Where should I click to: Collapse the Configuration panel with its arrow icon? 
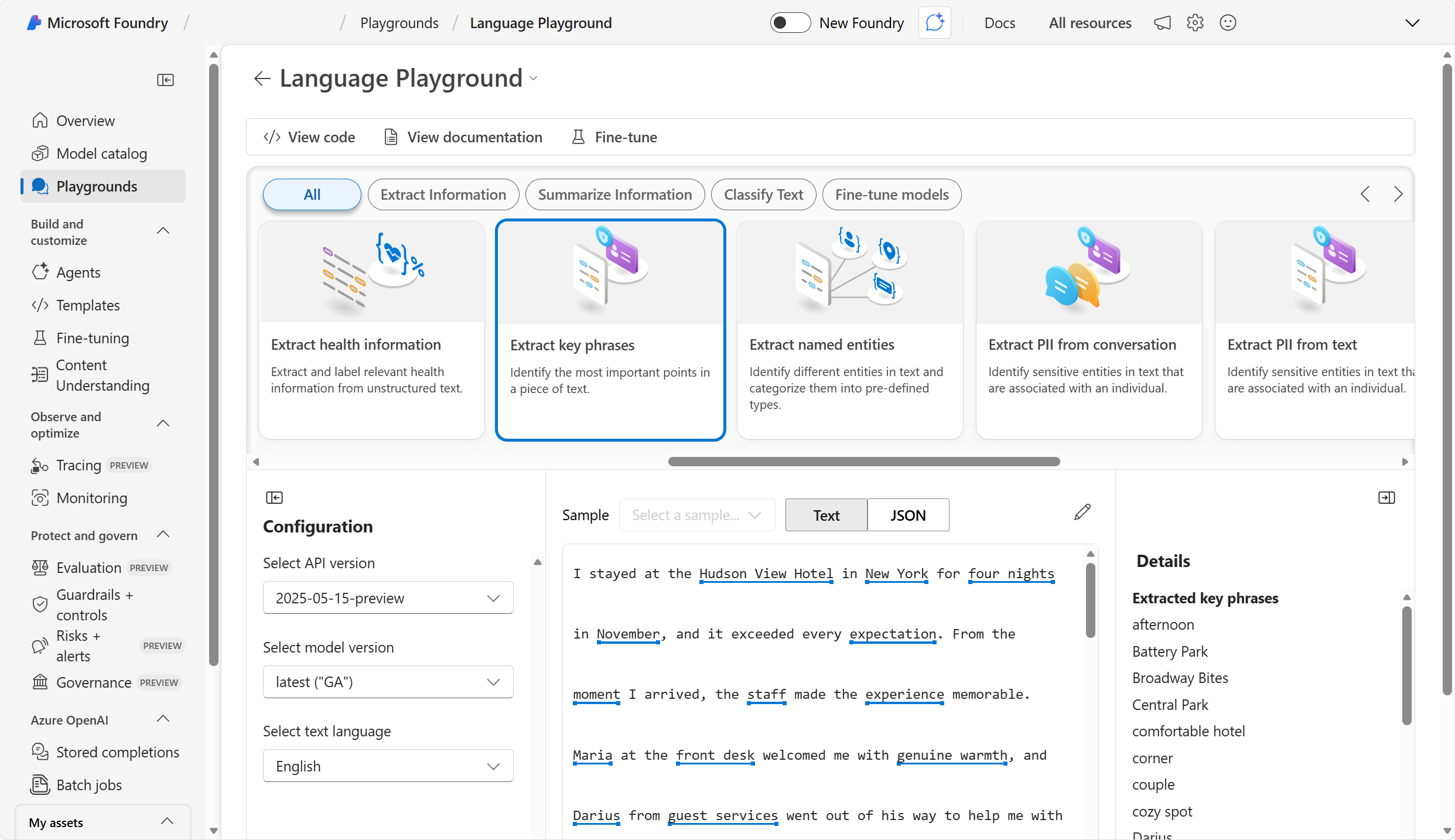click(x=274, y=497)
